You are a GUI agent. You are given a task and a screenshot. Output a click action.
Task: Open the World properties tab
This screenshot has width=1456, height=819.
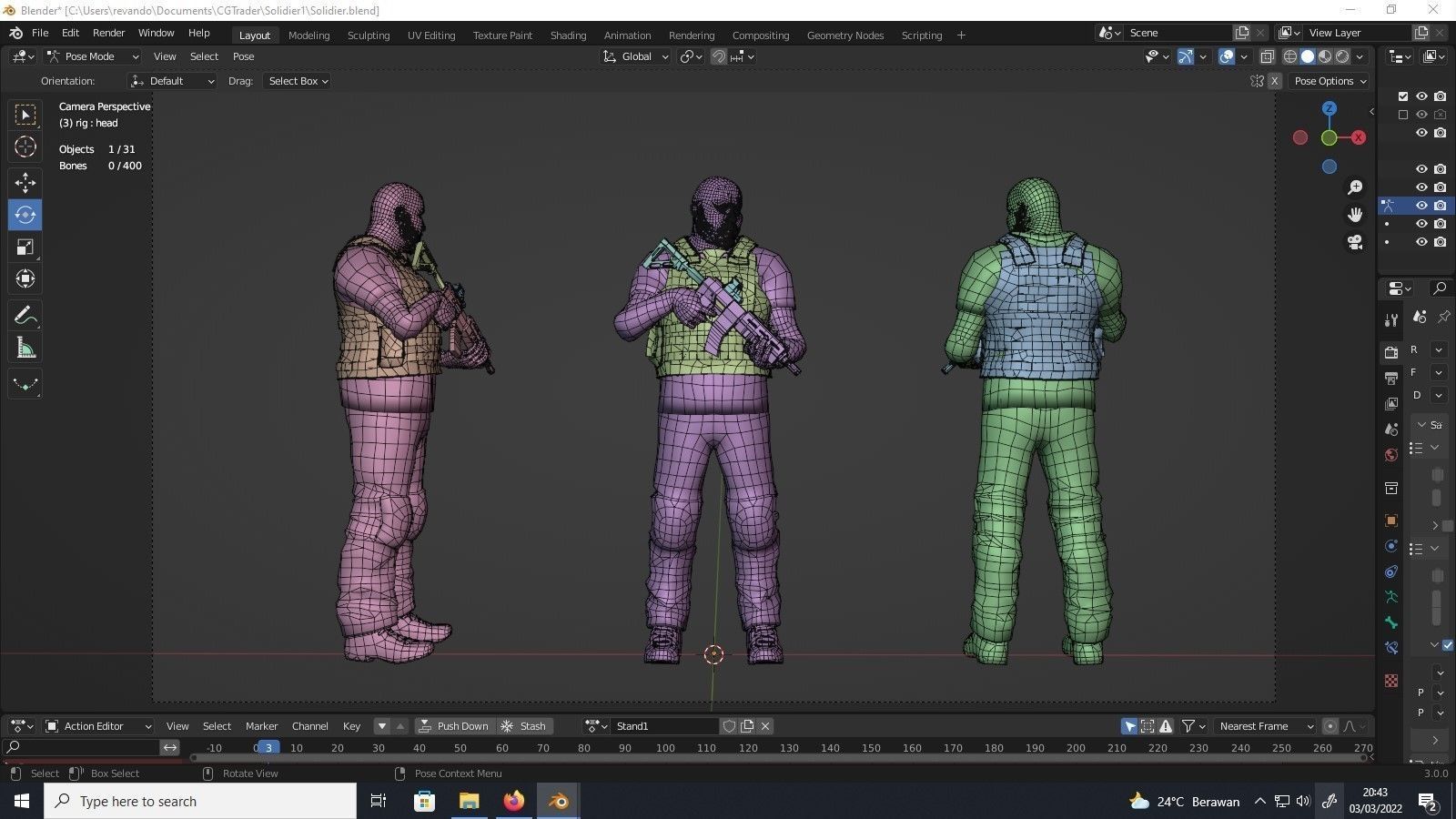[x=1390, y=455]
